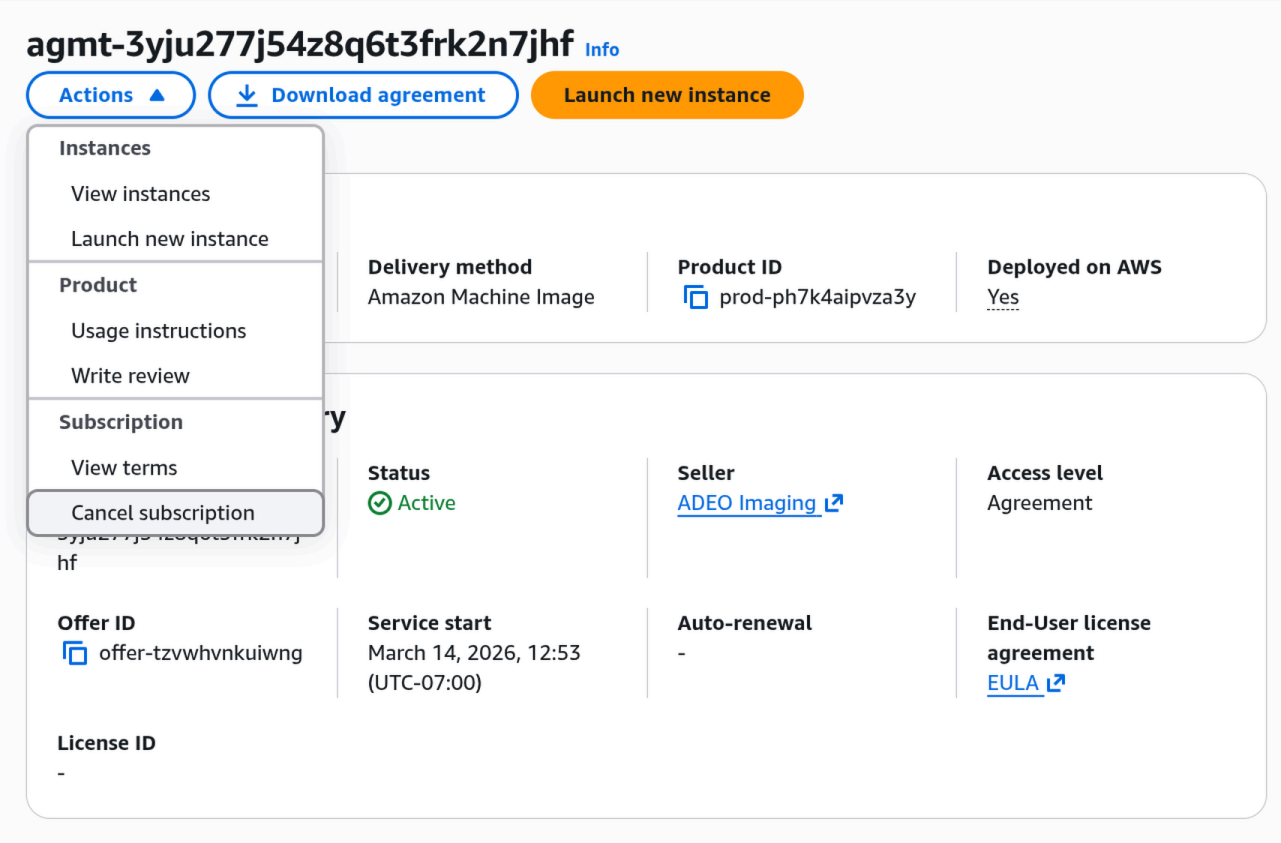This screenshot has width=1281, height=843.
Task: Click Yes under Deployed on AWS
Action: coord(1002,296)
